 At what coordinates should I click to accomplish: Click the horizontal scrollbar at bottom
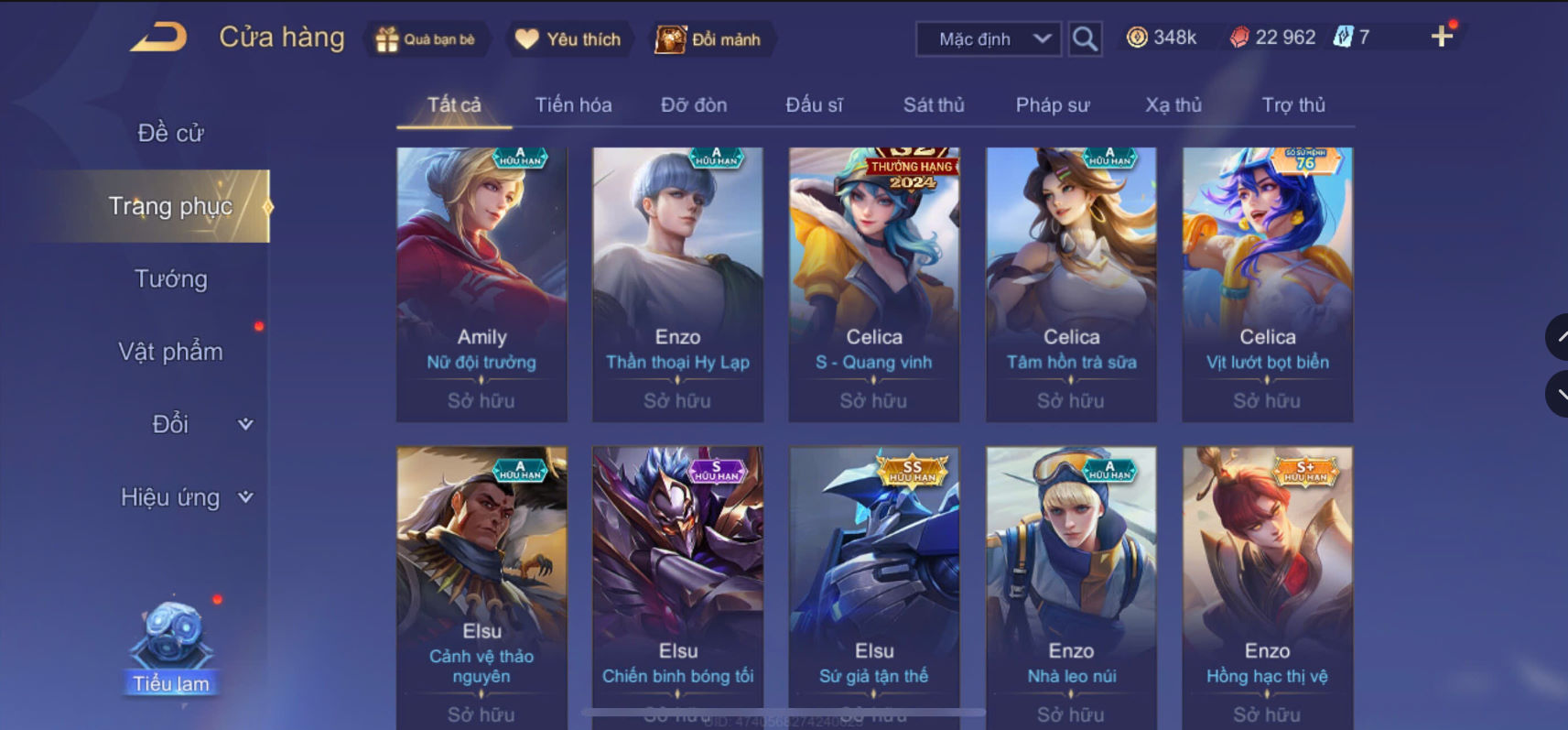(783, 712)
